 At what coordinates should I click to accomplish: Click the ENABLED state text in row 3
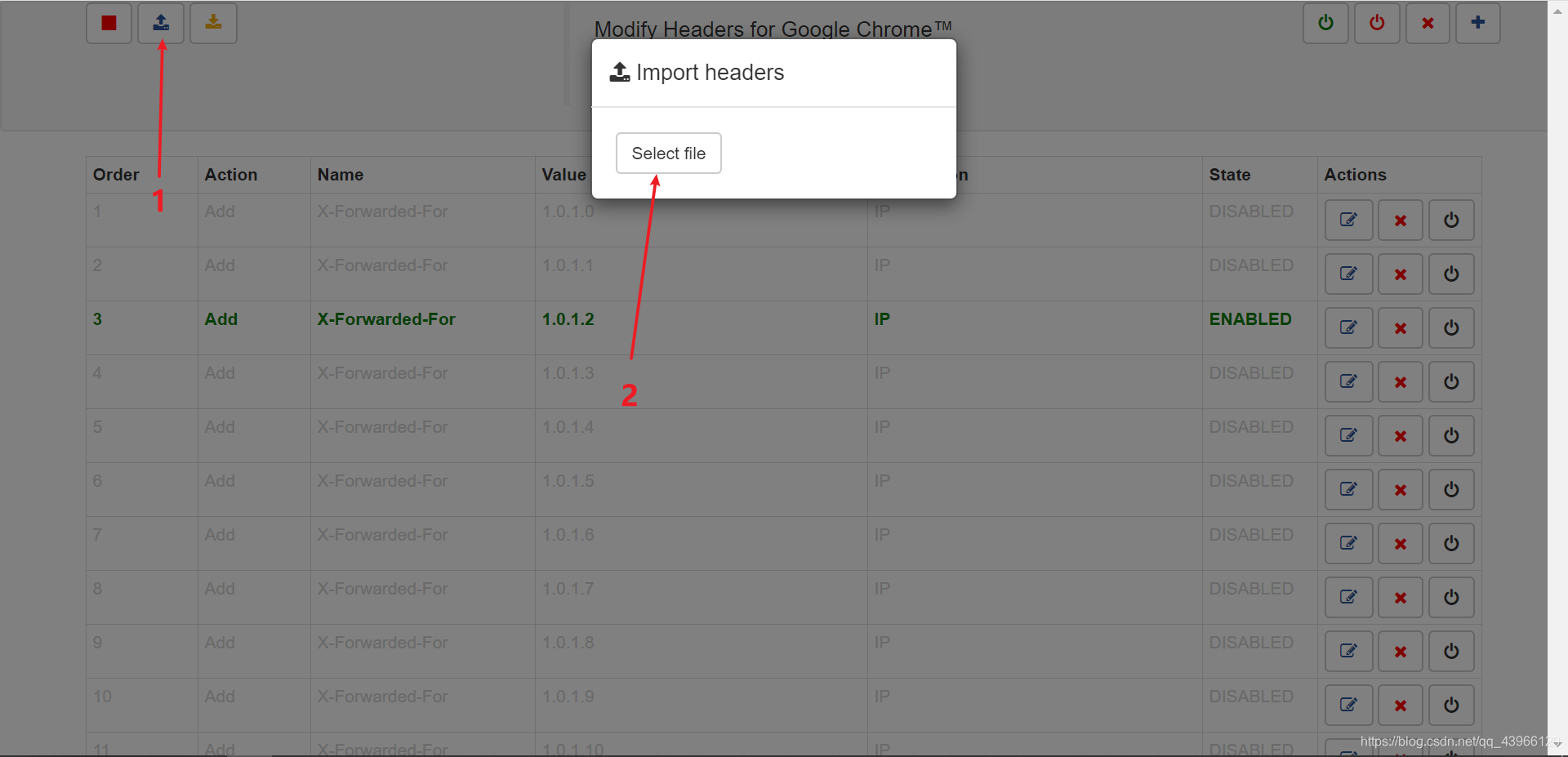click(1250, 319)
